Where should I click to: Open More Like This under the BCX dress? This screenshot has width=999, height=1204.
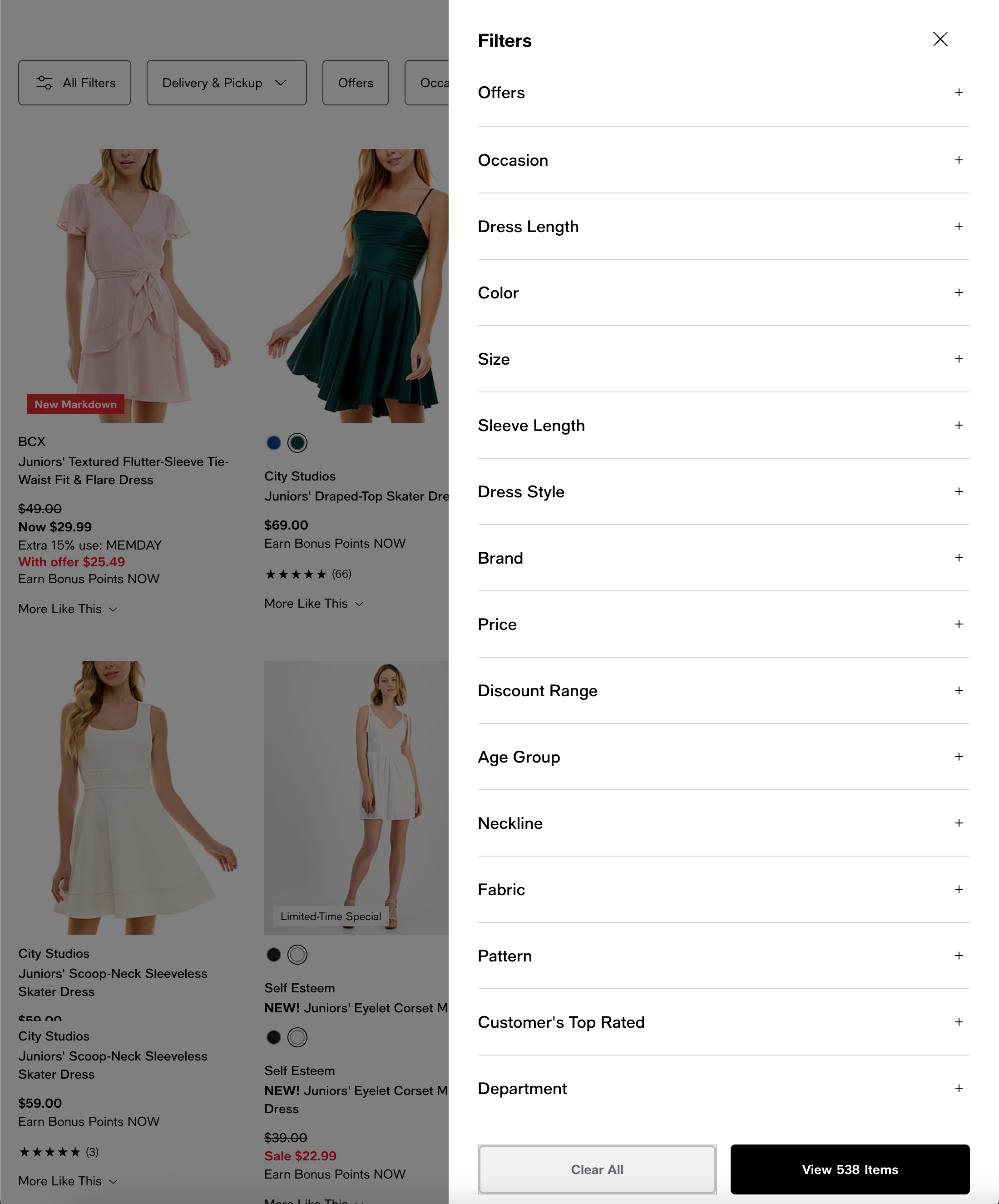[x=67, y=609]
